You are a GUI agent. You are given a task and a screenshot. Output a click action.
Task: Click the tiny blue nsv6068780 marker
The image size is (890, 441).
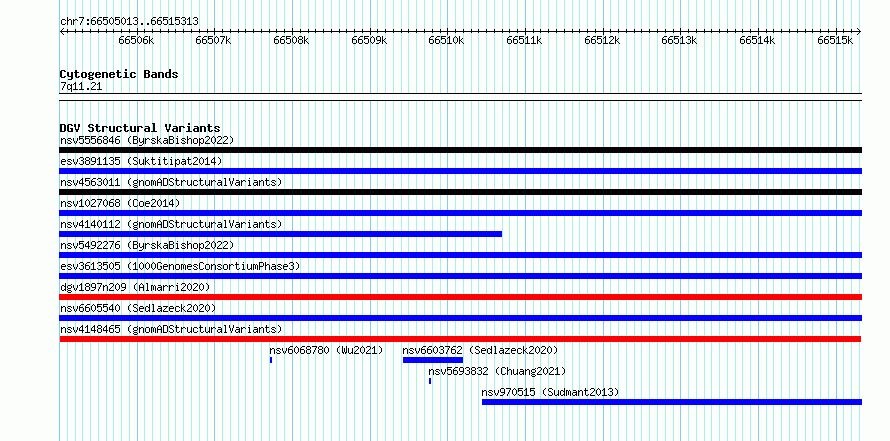271,360
